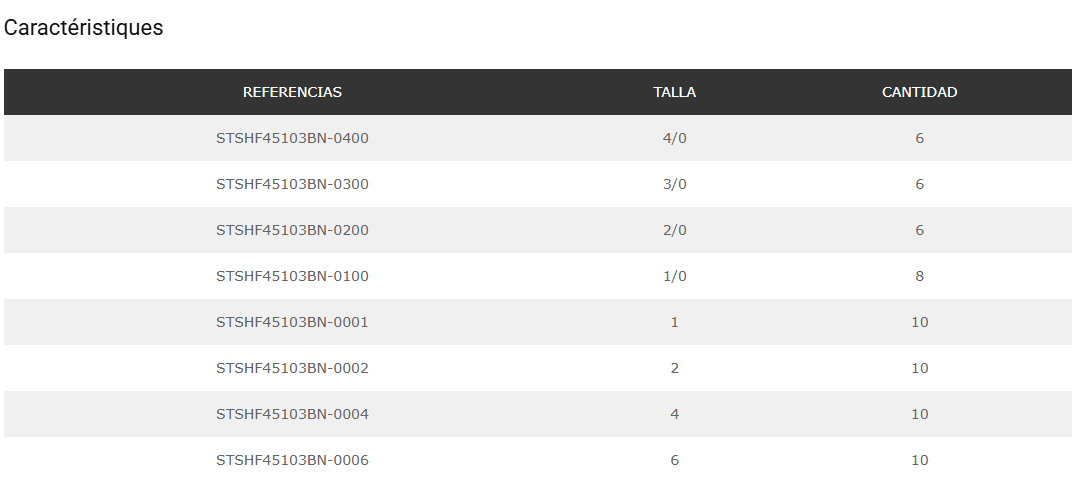Select reference STSHF45103BN-0200
This screenshot has width=1079, height=499.
tap(292, 230)
